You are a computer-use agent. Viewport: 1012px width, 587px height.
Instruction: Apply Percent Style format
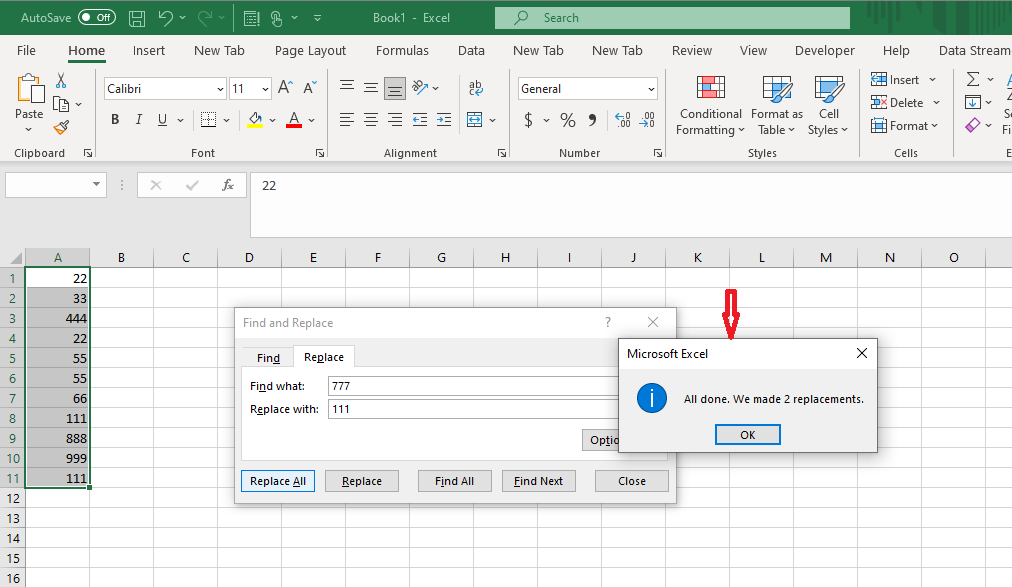(x=568, y=120)
